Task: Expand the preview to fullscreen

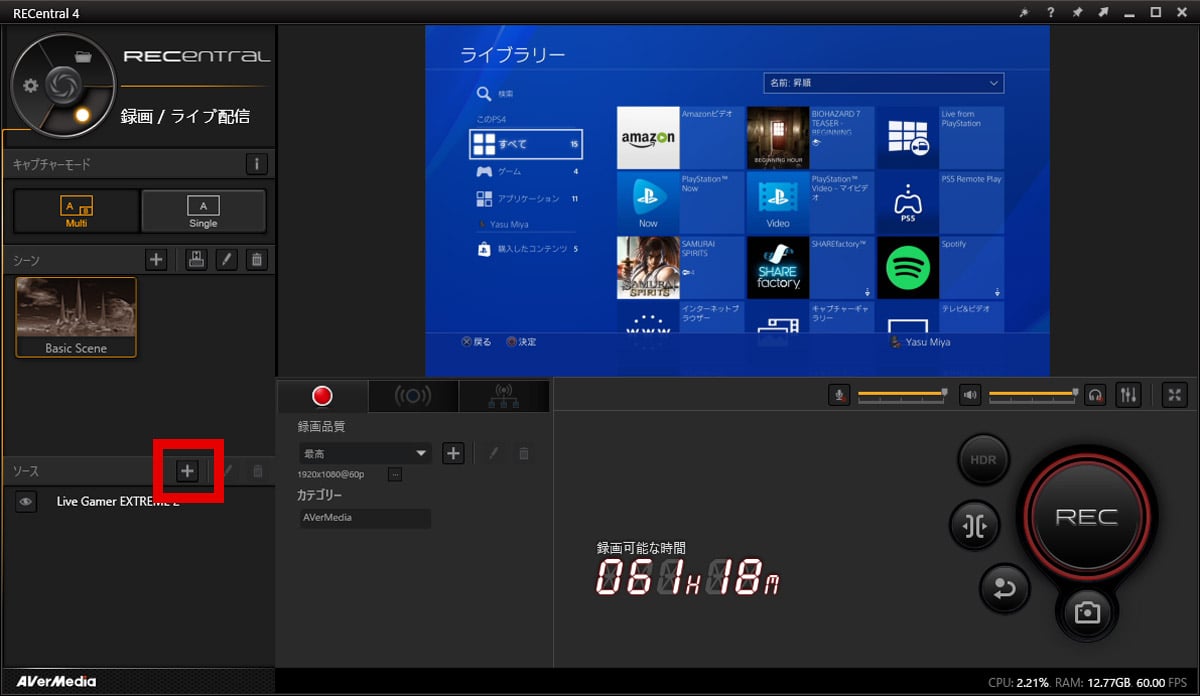Action: (x=1175, y=395)
